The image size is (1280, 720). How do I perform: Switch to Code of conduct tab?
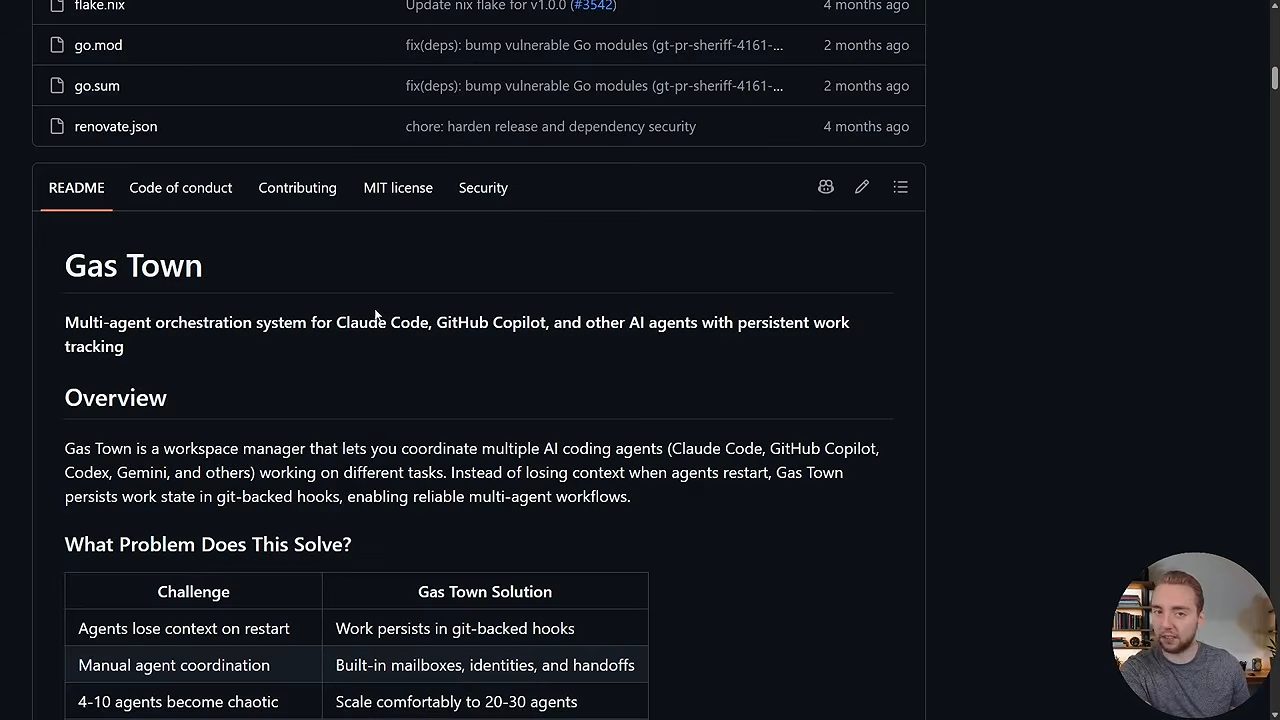point(181,187)
